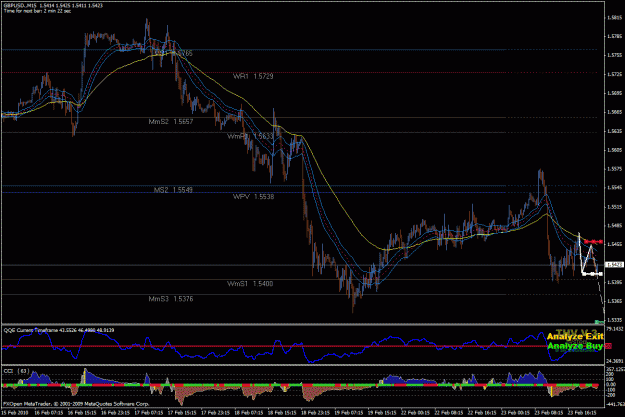
Task: Click the 17 Feb 23:15 time label
Action: [216, 412]
